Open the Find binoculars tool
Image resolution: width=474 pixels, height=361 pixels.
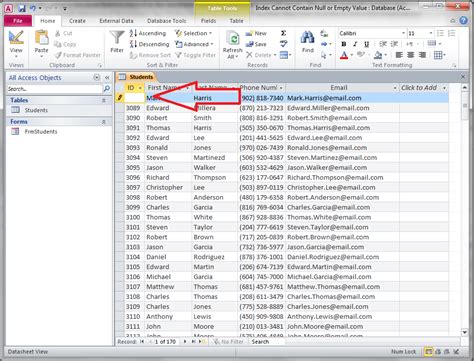click(307, 37)
